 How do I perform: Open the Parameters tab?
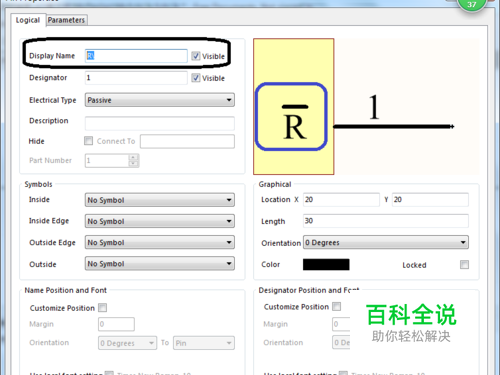tap(66, 20)
